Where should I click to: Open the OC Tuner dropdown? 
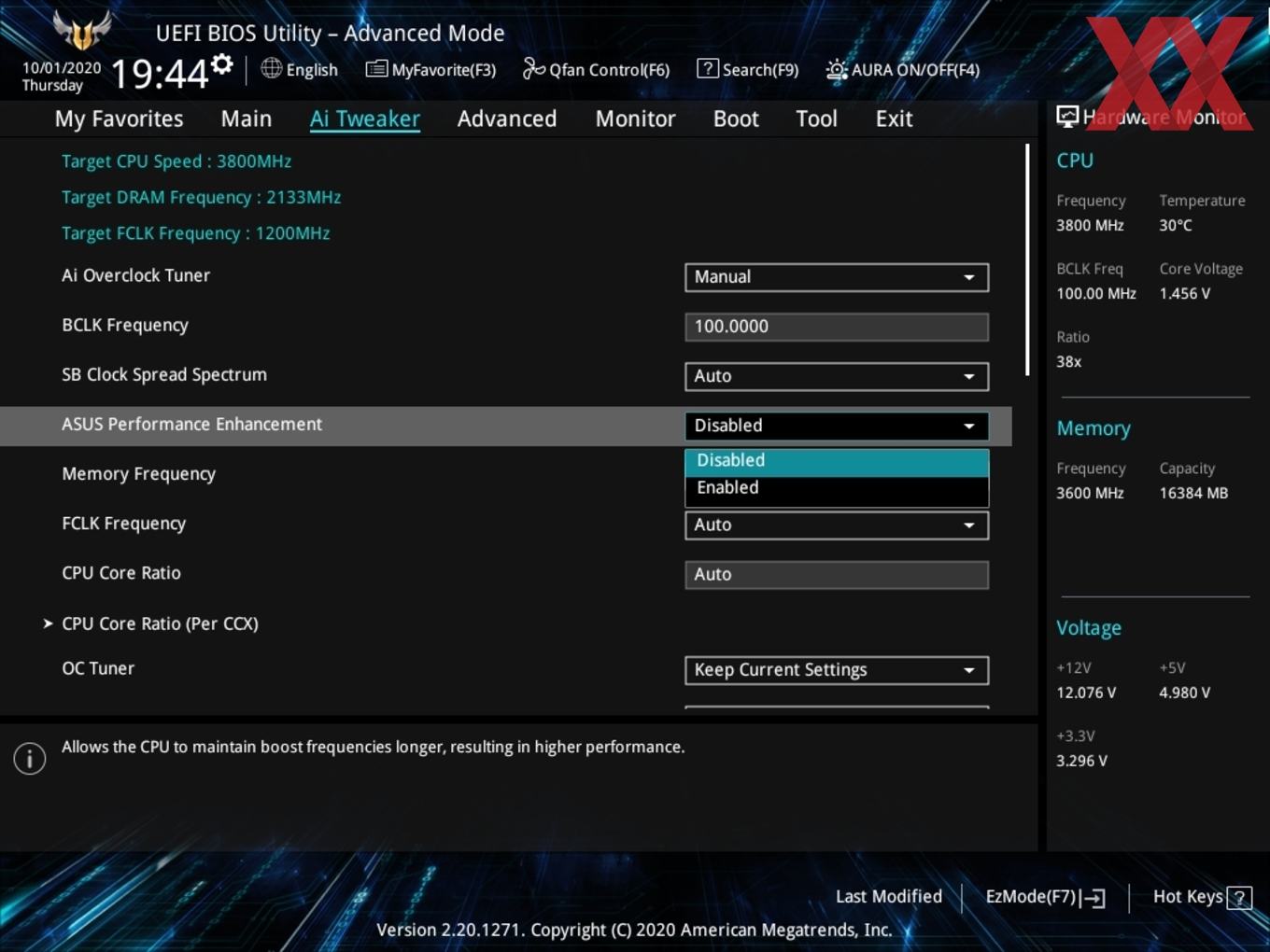click(x=837, y=670)
